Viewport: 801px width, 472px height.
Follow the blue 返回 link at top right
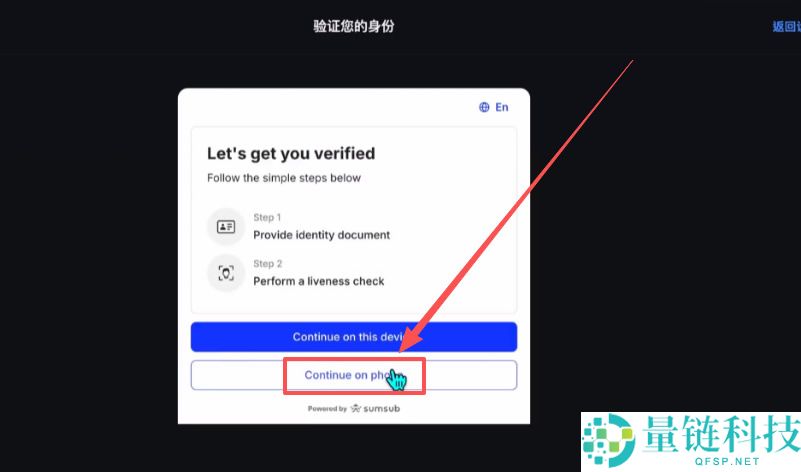coord(786,26)
